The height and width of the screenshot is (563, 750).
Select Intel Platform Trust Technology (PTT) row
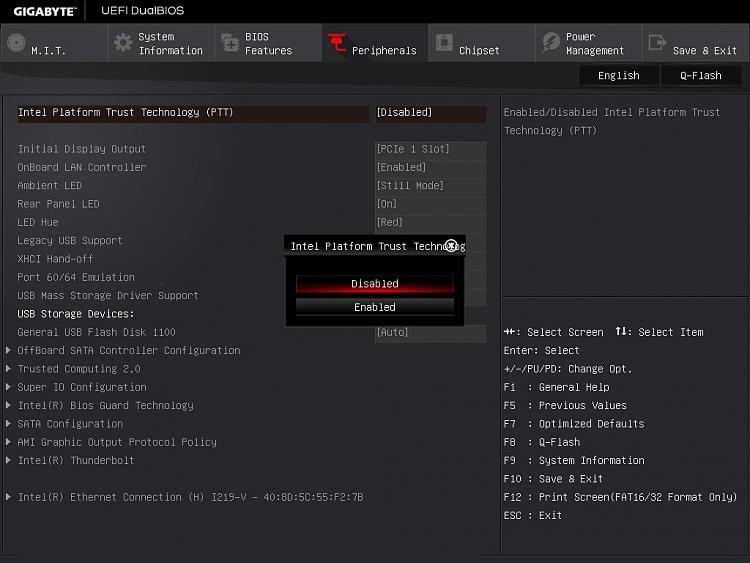(x=193, y=113)
